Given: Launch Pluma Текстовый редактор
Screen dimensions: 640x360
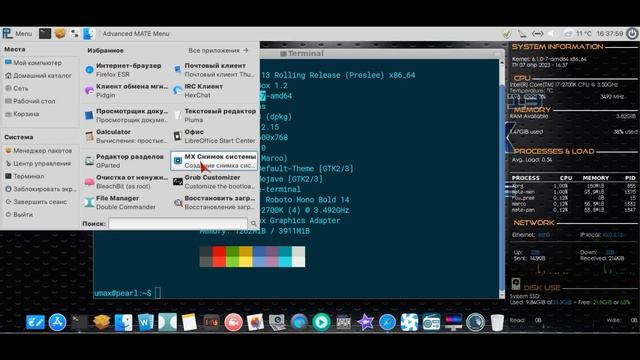Looking at the screenshot, I should click(214, 115).
